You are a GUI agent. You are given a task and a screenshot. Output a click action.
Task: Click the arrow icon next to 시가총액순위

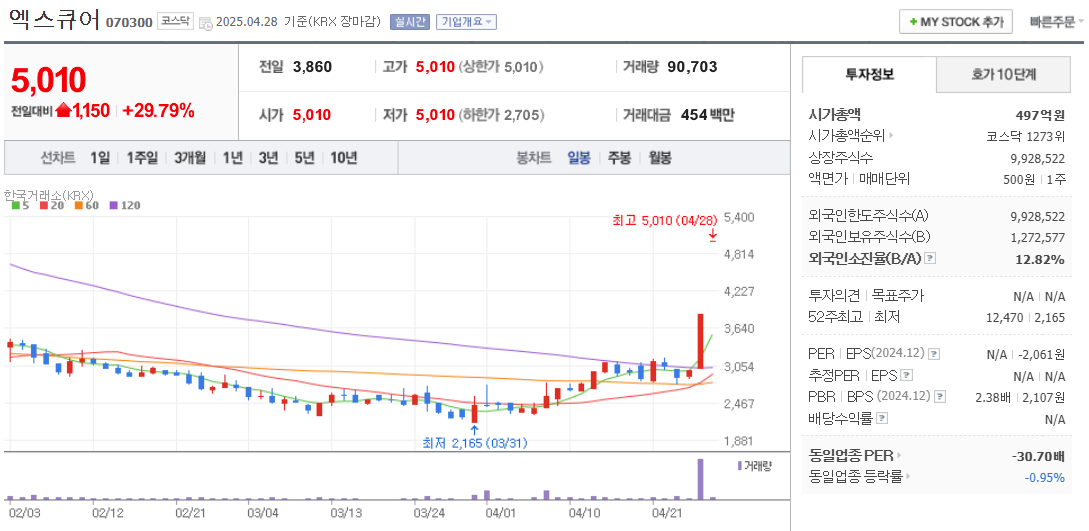coord(891,136)
